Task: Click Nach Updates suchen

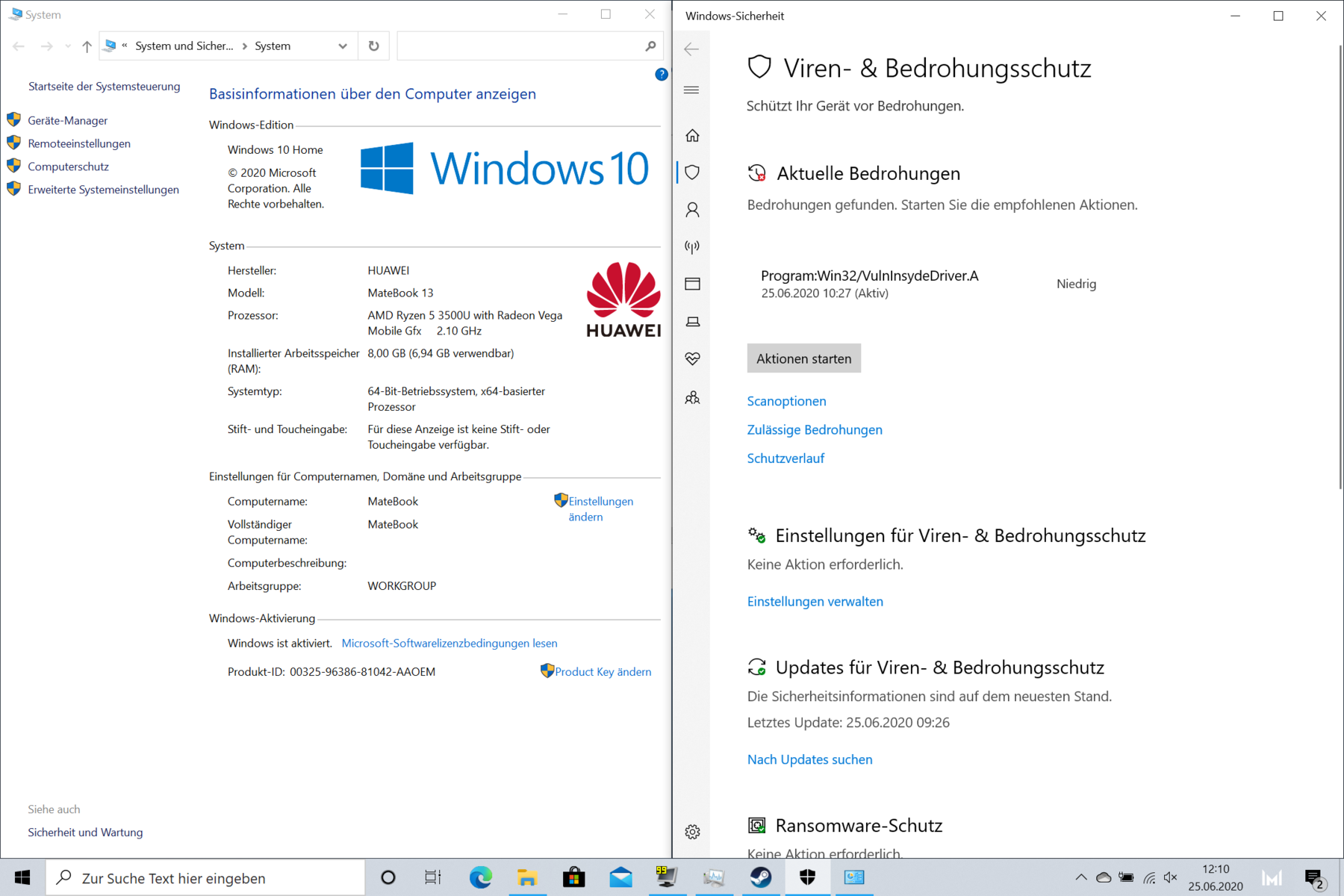Action: 809,759
